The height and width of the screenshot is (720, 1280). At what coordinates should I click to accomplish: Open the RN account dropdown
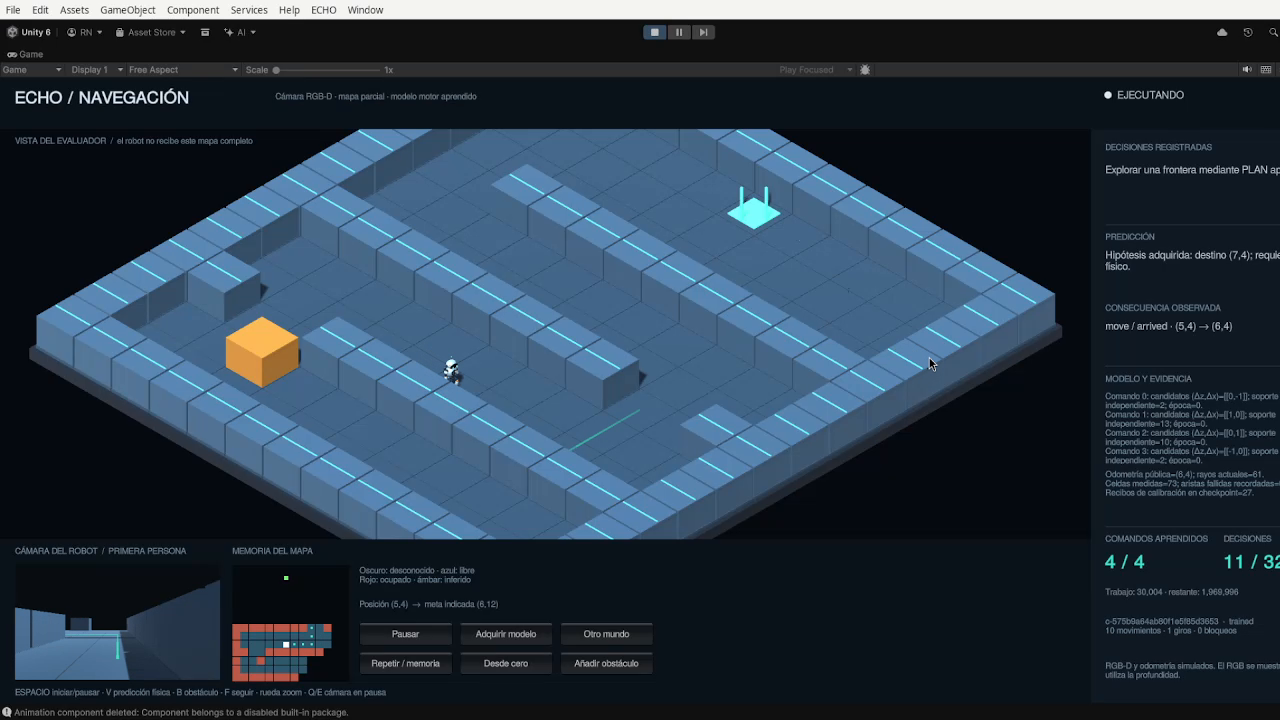pyautogui.click(x=85, y=32)
